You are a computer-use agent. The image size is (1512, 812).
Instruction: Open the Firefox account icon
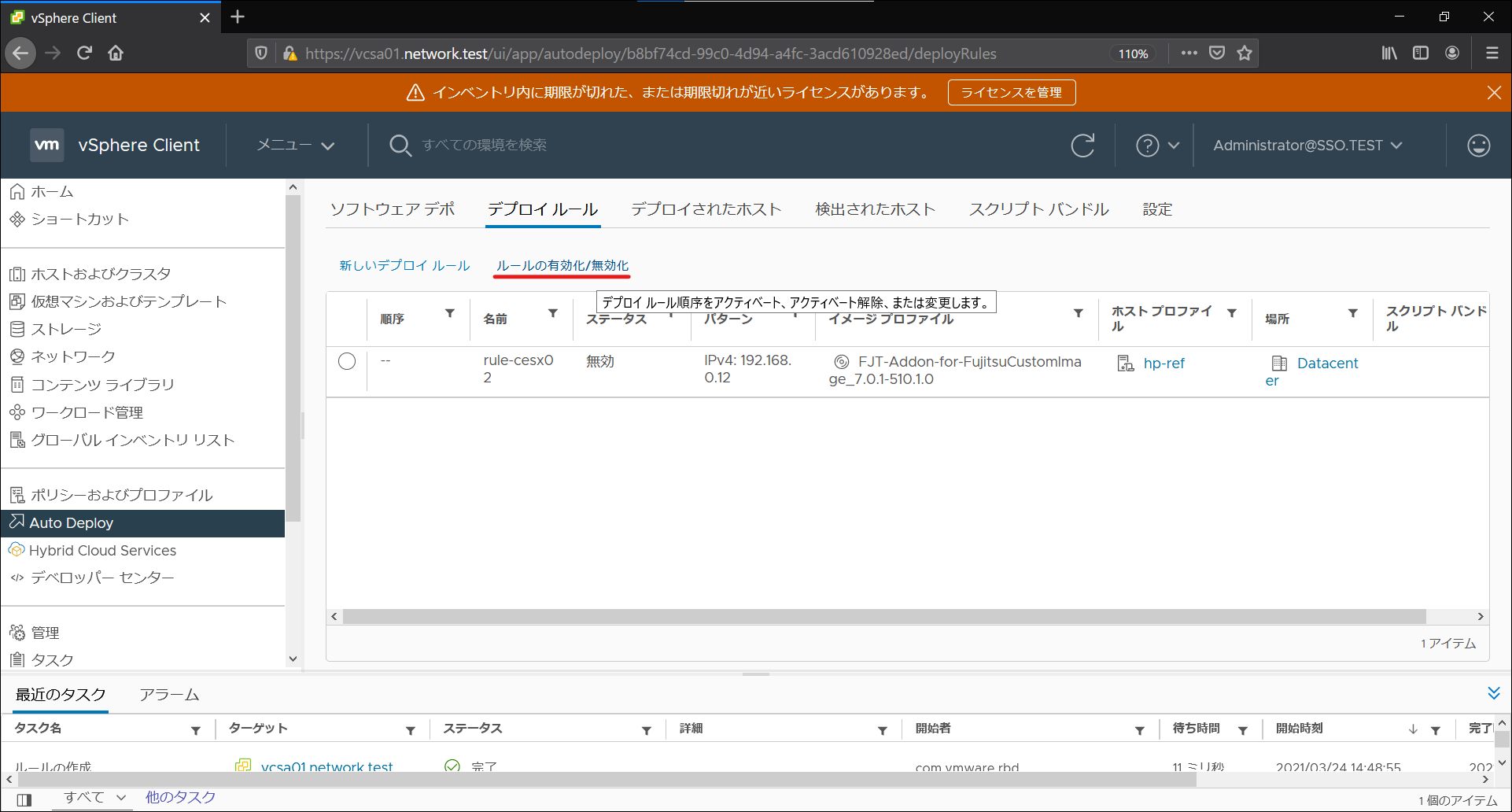[x=1452, y=54]
